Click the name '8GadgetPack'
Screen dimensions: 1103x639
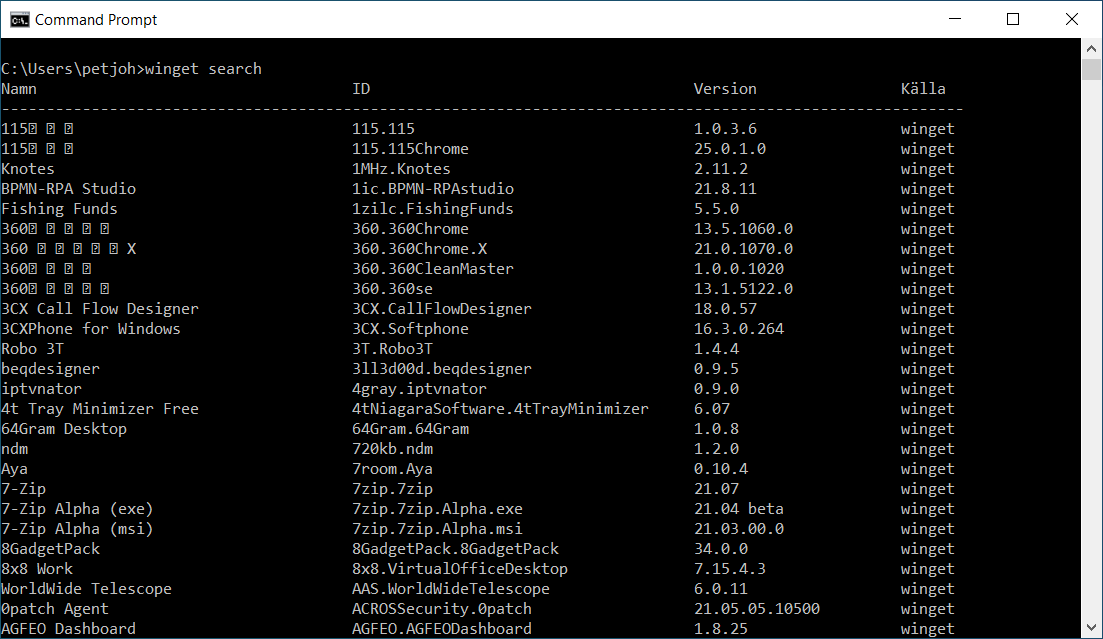51,549
